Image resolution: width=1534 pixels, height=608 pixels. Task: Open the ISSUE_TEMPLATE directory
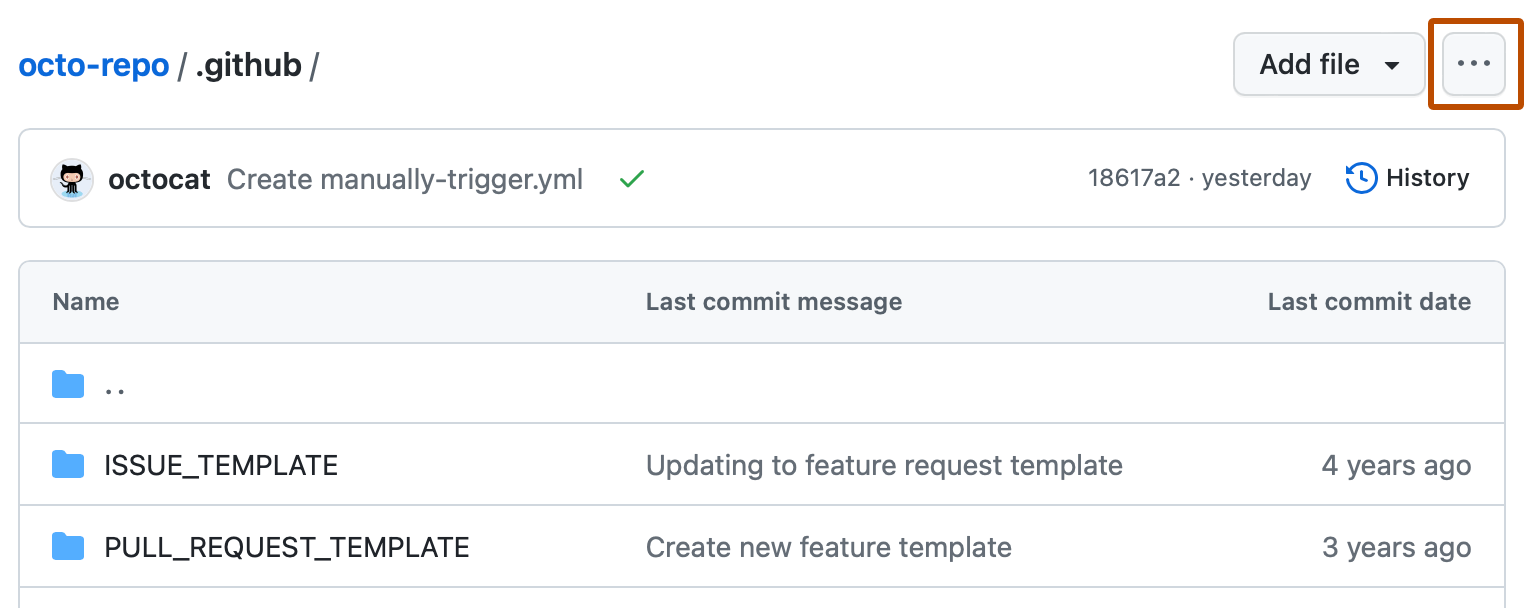(x=221, y=464)
